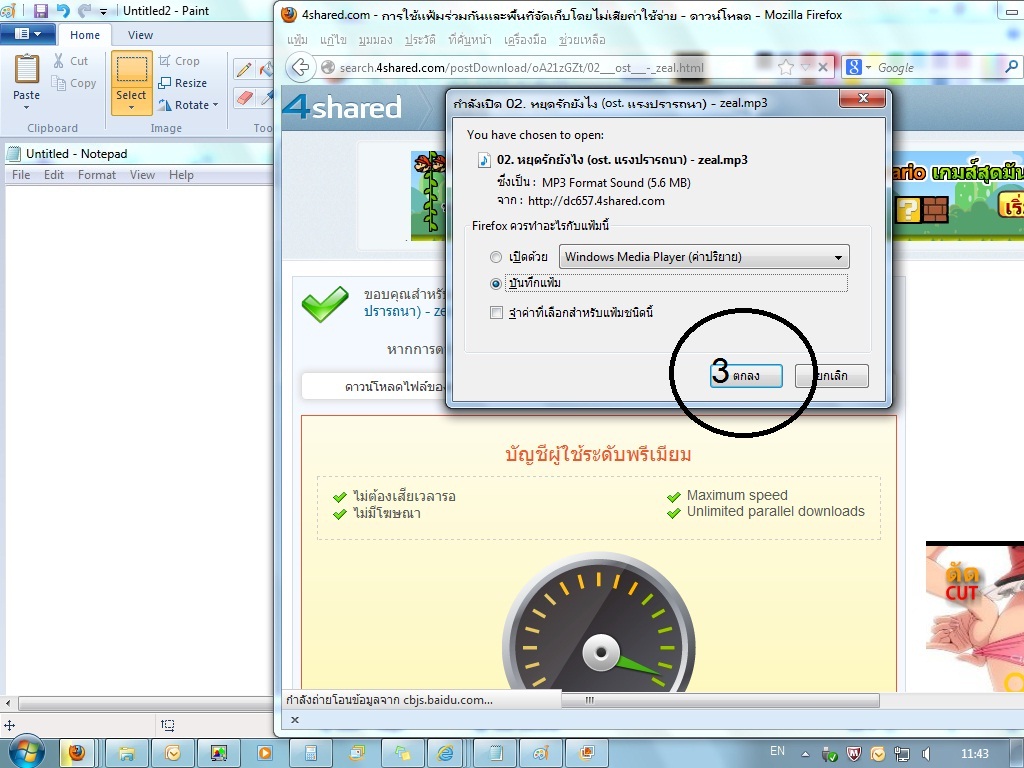Select the Pencil tool in Paint

[244, 69]
